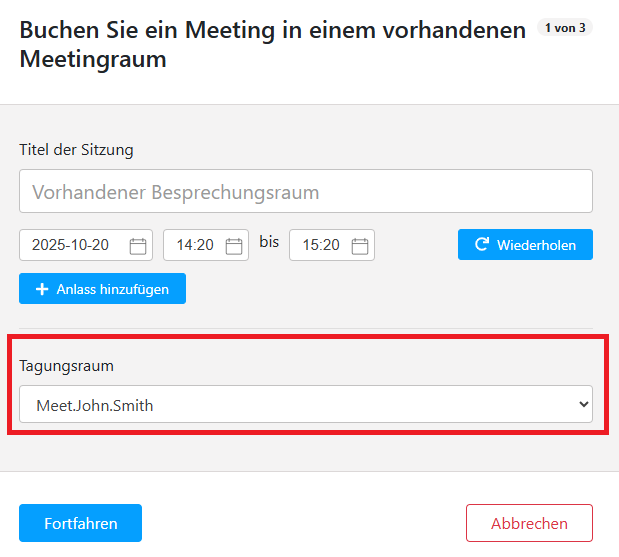Click the picker icon in the 14:20 start time field
Image resolution: width=619 pixels, height=557 pixels.
pyautogui.click(x=234, y=245)
